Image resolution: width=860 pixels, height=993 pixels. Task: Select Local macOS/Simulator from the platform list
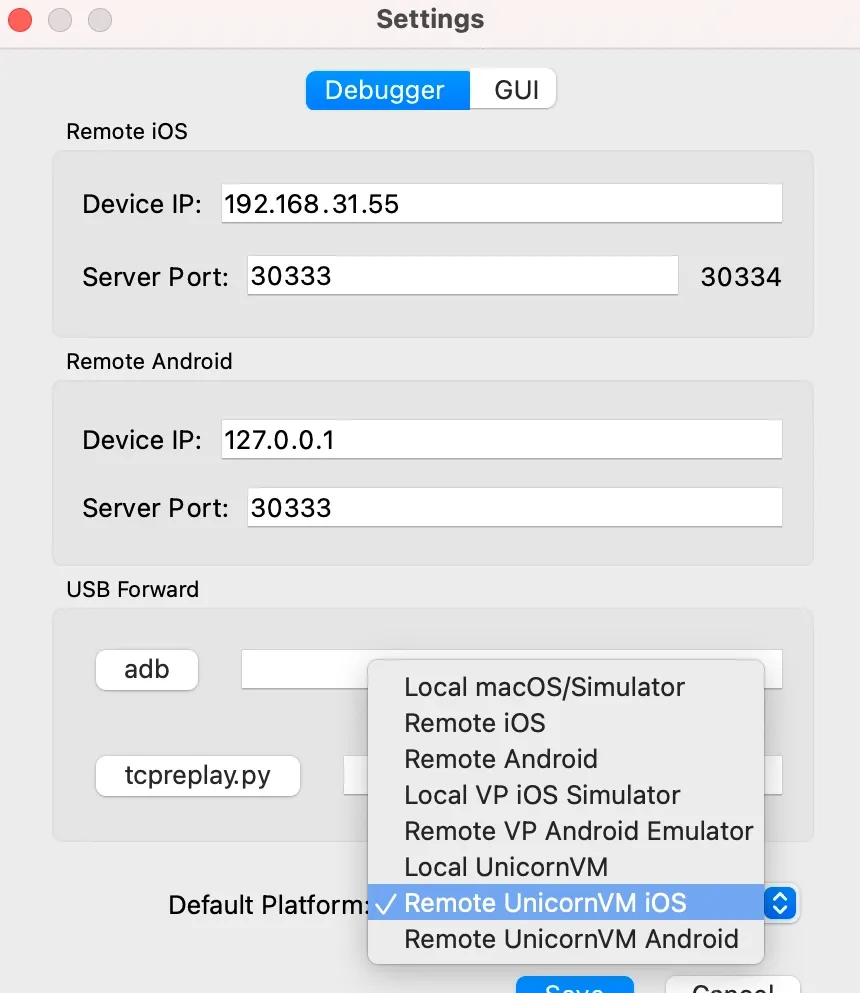(x=566, y=687)
